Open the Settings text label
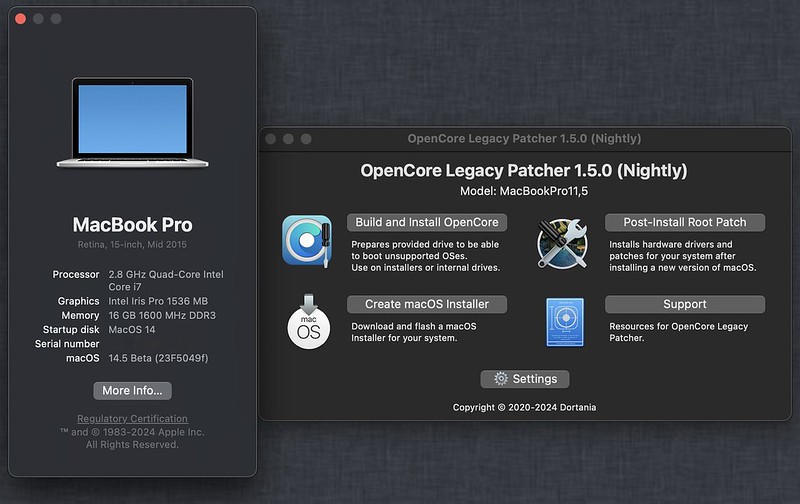This screenshot has width=800, height=504. 535,379
